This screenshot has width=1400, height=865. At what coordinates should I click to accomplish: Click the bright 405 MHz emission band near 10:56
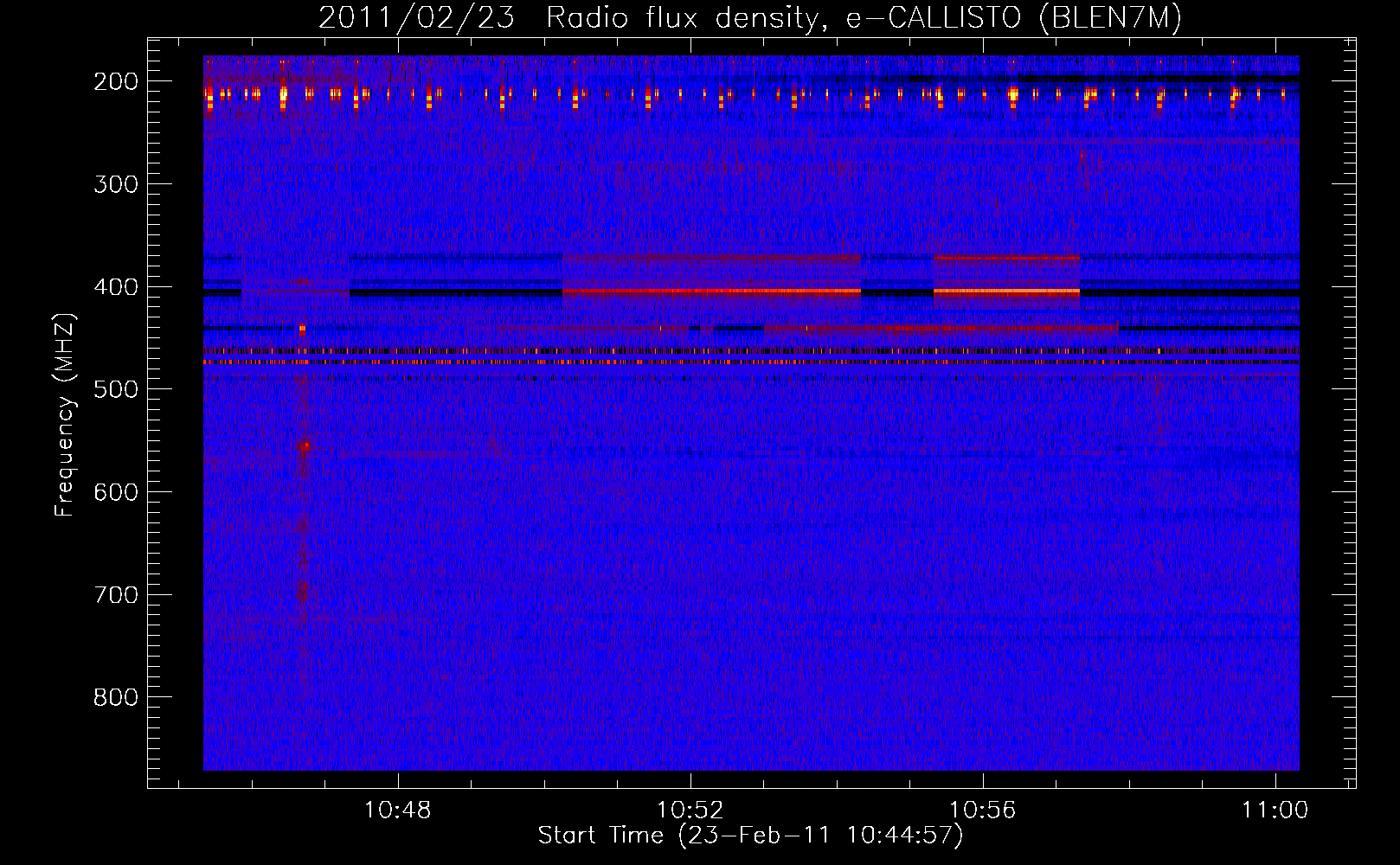coord(1006,292)
